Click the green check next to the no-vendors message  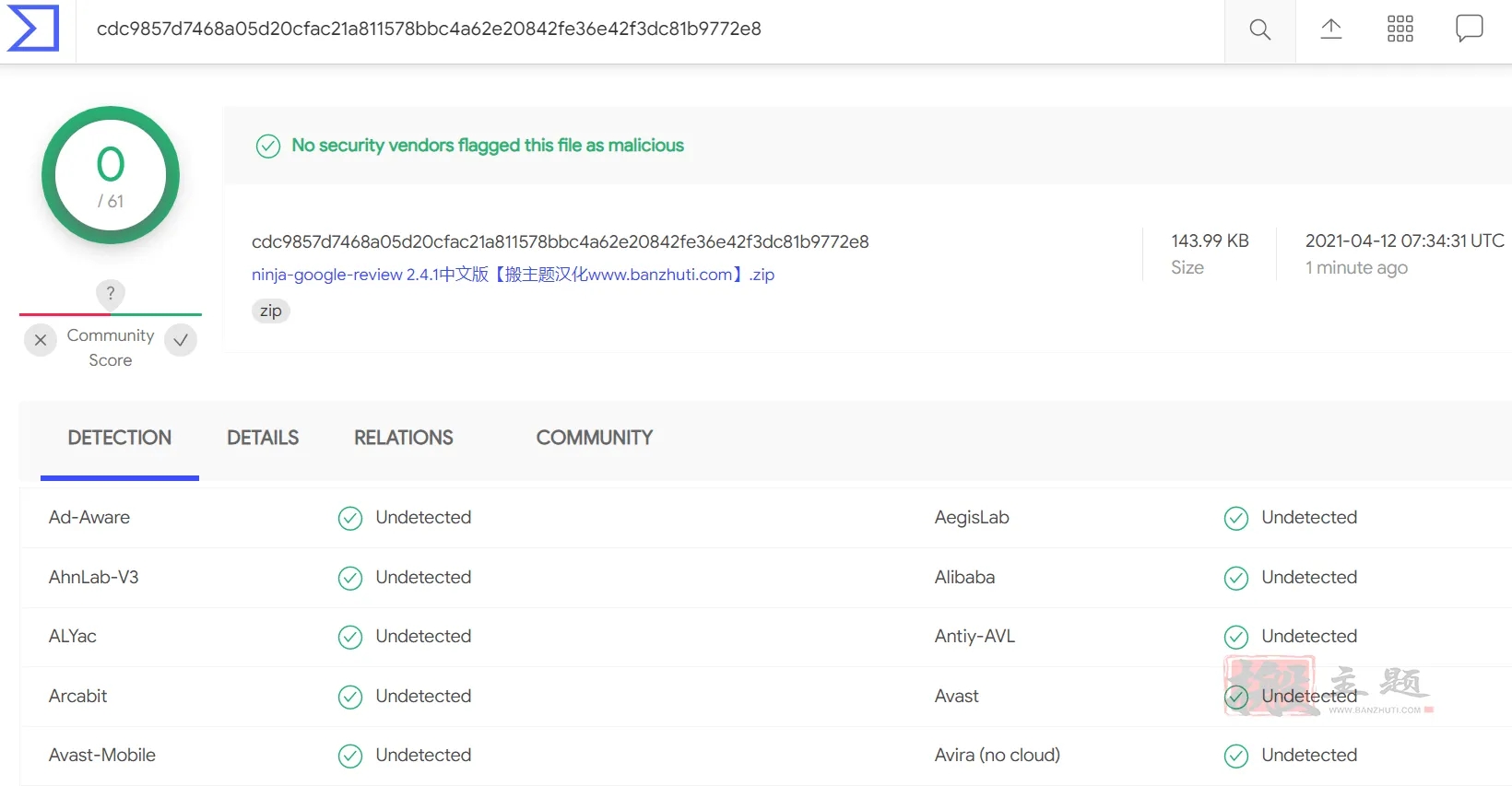(x=268, y=147)
